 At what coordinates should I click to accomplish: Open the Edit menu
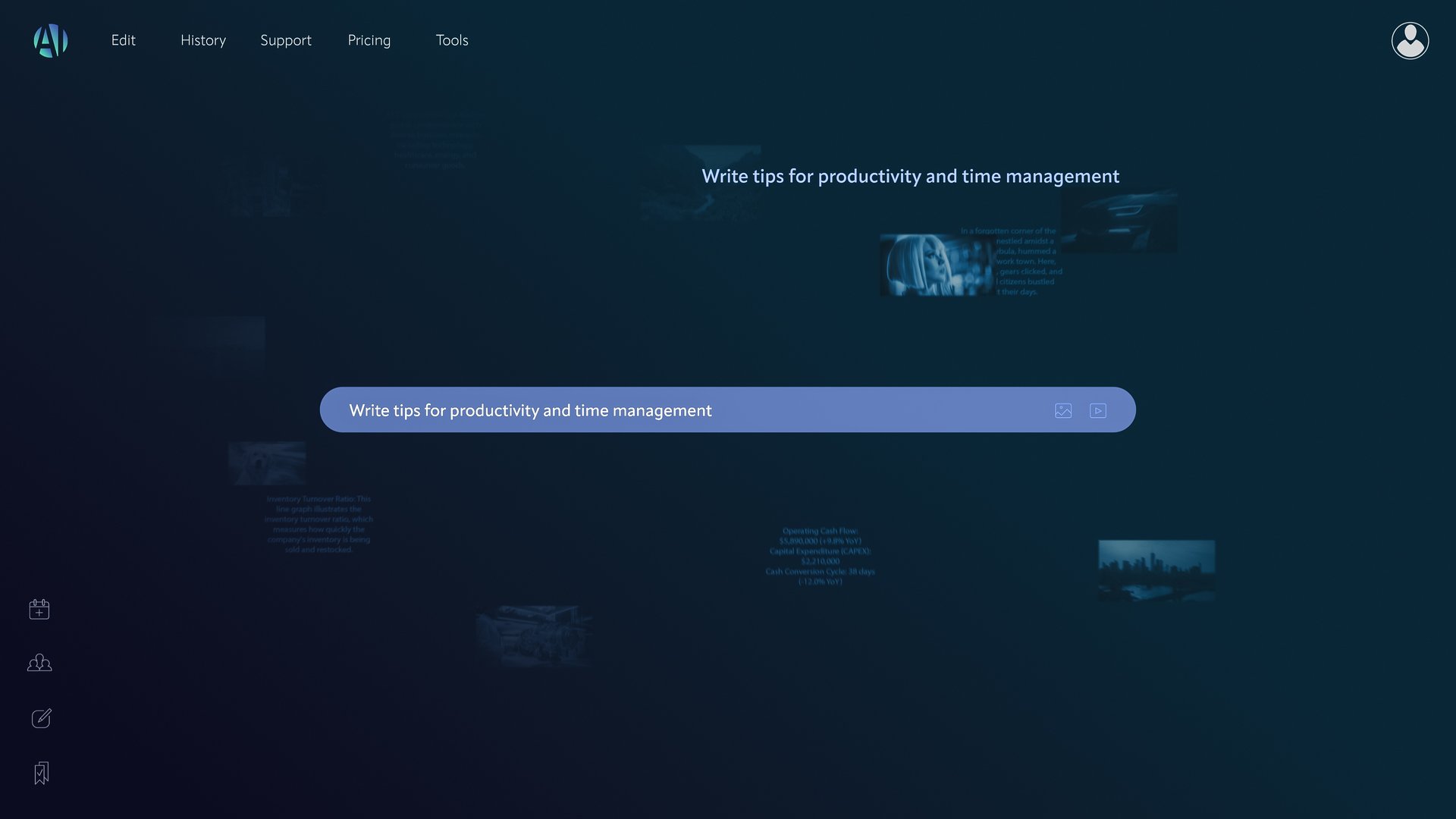click(x=123, y=40)
